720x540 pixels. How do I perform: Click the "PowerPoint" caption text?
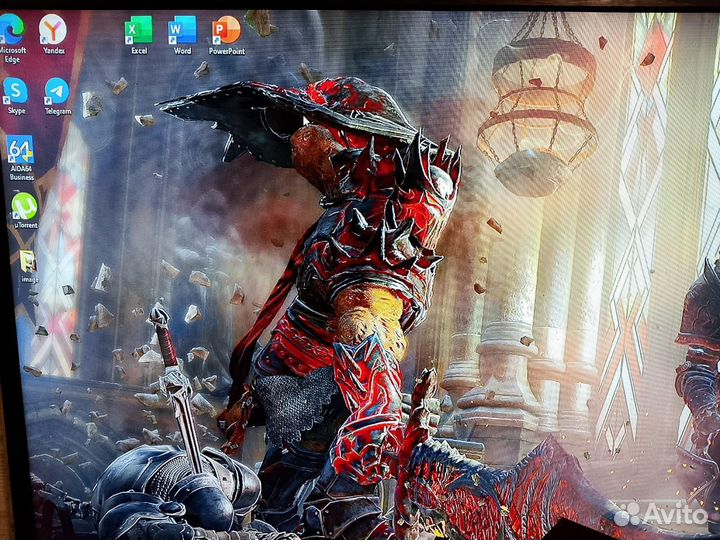pyautogui.click(x=227, y=51)
